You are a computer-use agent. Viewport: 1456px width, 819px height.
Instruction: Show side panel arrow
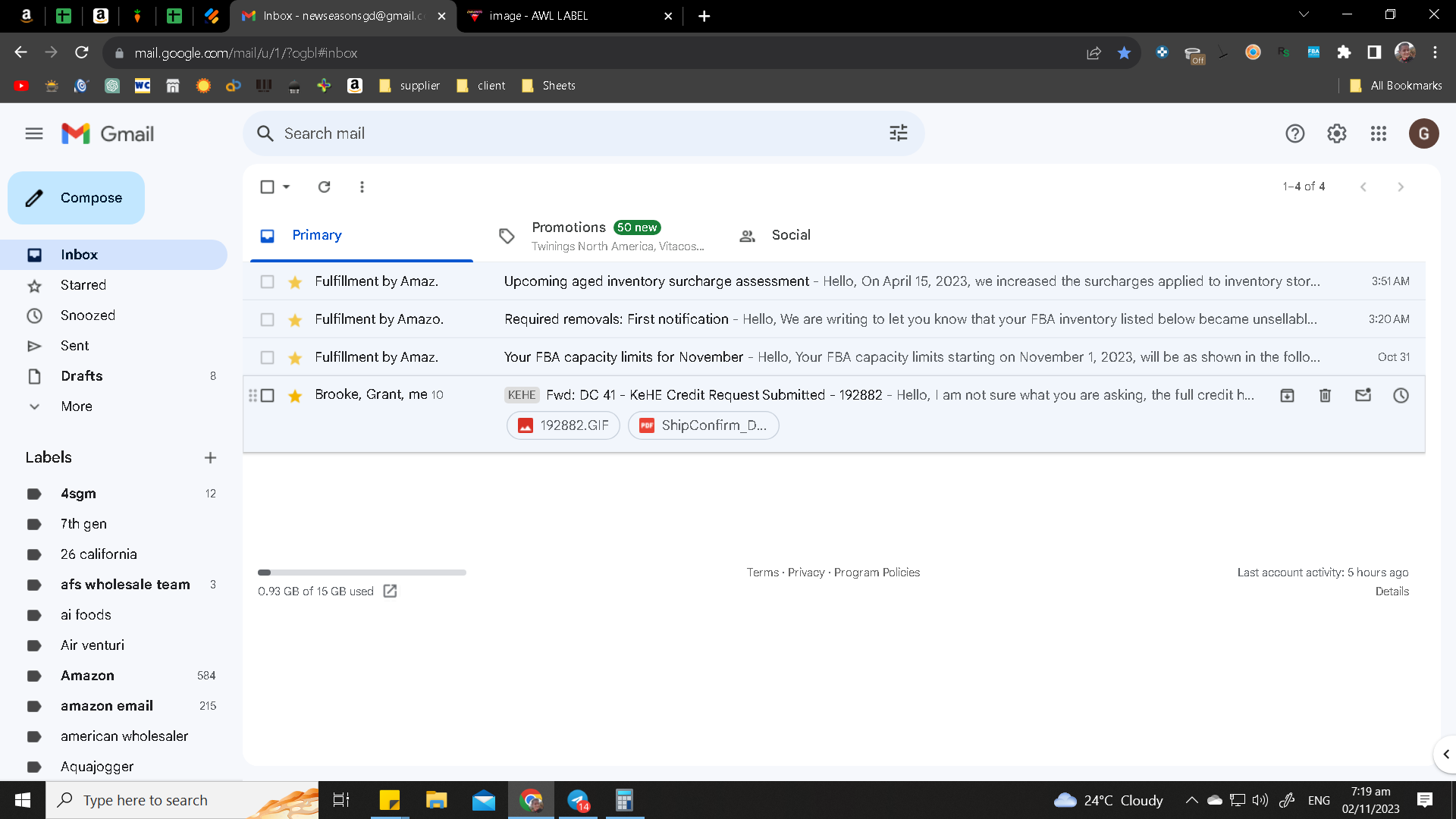tap(1446, 755)
